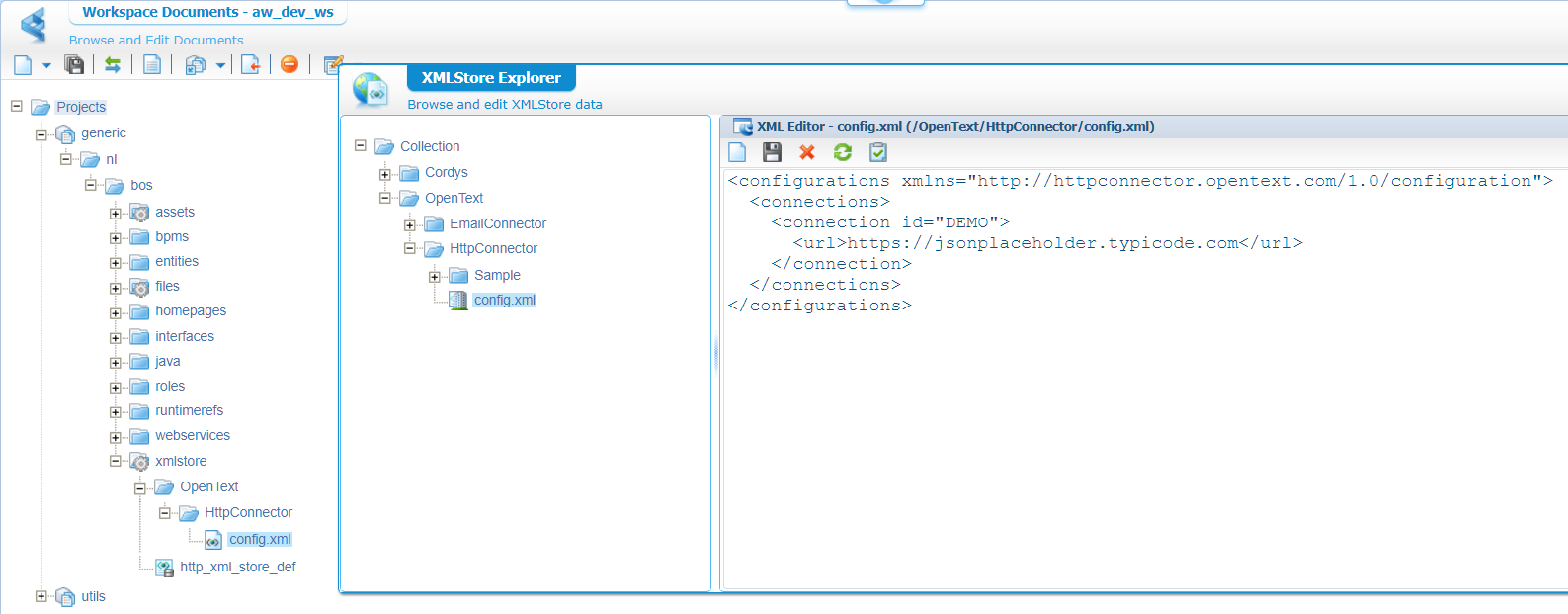
Task: Expand the EmailConnector folder
Action: [410, 225]
